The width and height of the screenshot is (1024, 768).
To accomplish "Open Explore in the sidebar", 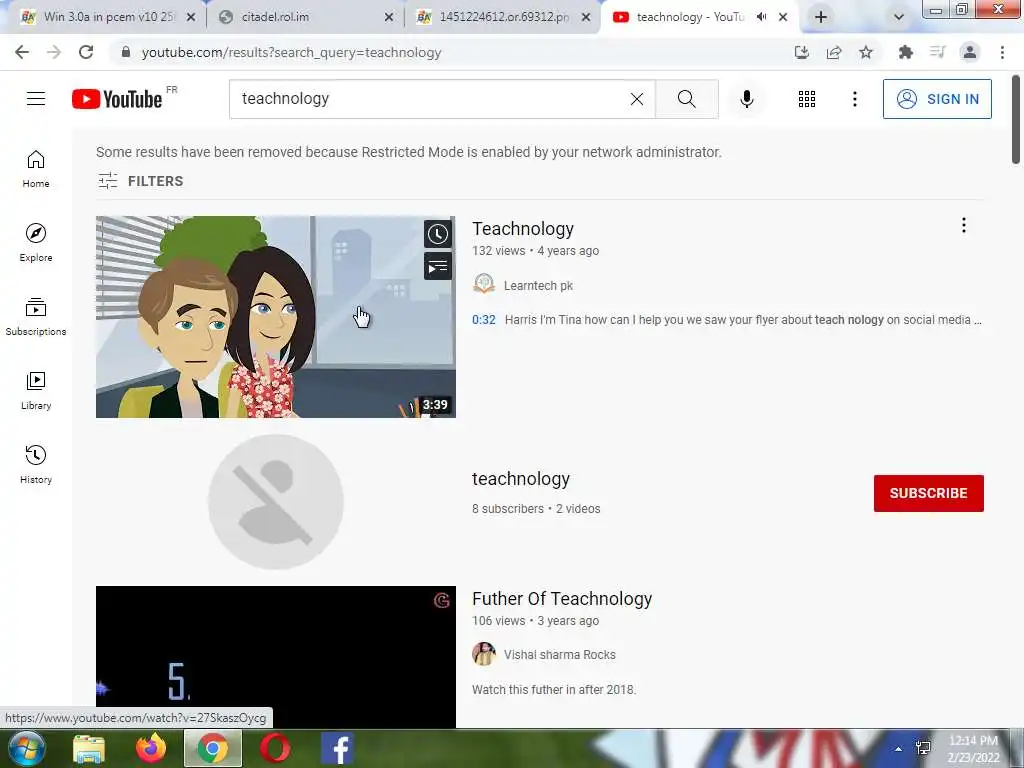I will [x=36, y=242].
